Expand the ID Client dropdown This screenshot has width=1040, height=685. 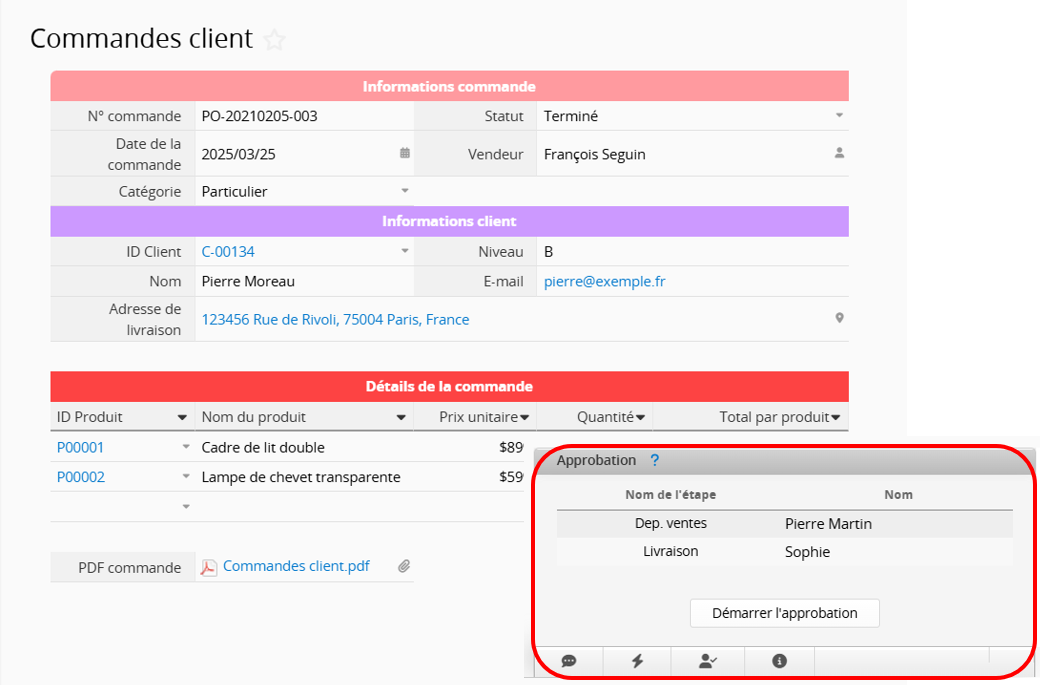point(405,252)
